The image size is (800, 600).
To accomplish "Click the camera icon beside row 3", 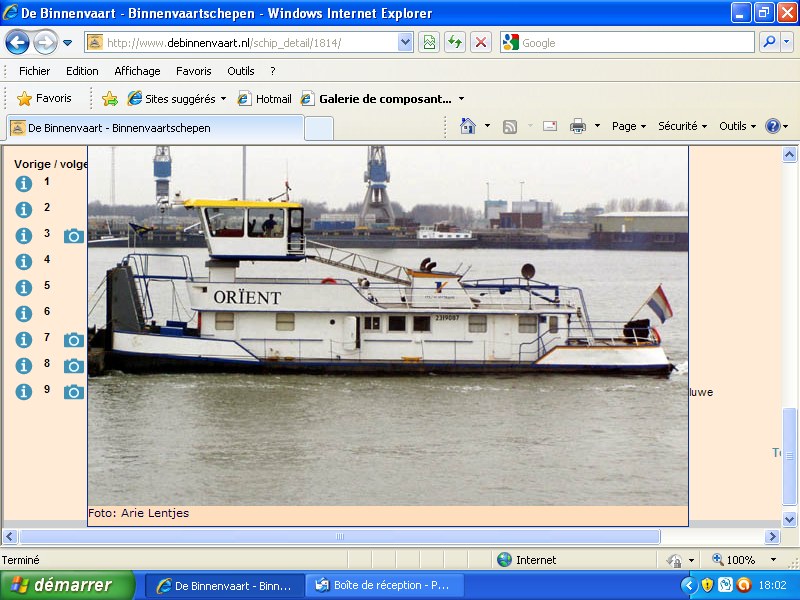I will click(73, 236).
